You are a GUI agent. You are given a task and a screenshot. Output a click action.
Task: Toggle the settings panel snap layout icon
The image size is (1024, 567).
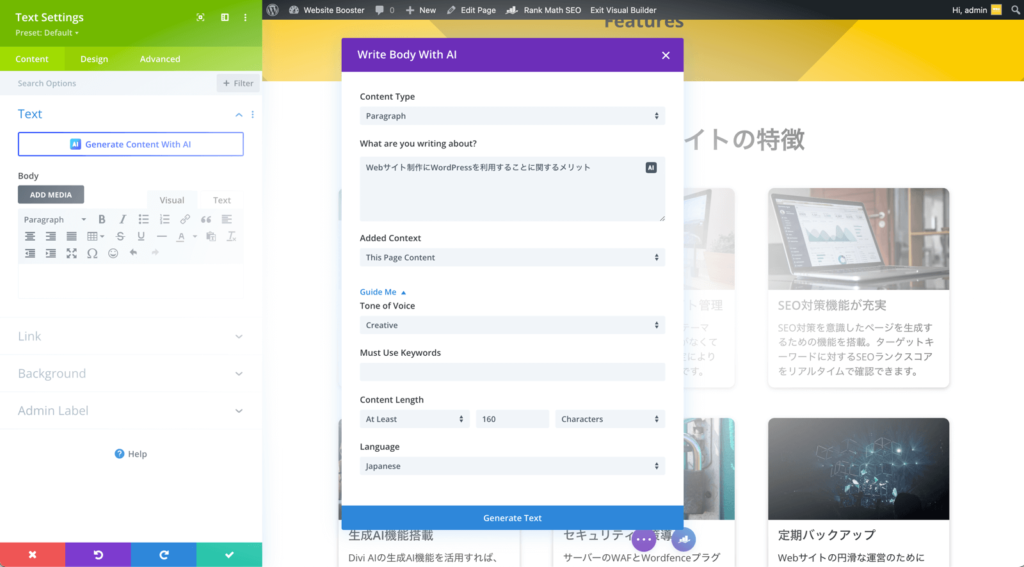click(x=225, y=18)
